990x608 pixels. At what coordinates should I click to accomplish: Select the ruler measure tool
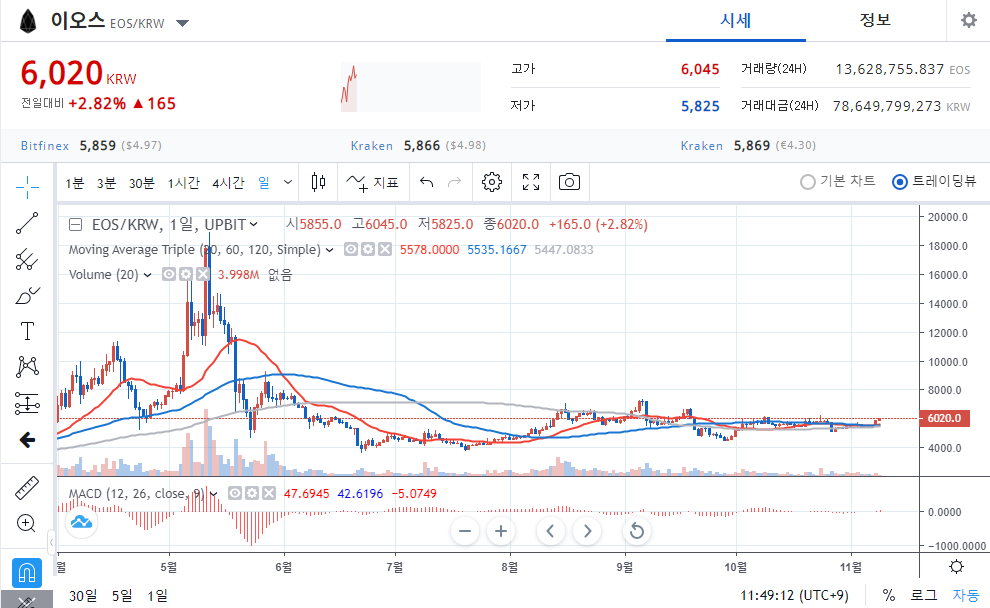click(27, 488)
